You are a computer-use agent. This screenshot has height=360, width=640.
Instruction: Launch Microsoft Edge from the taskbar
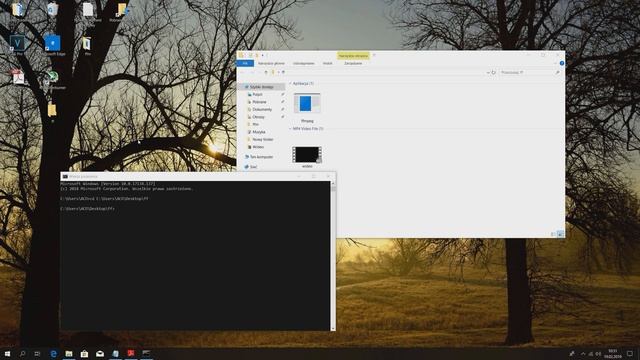(x=53, y=353)
